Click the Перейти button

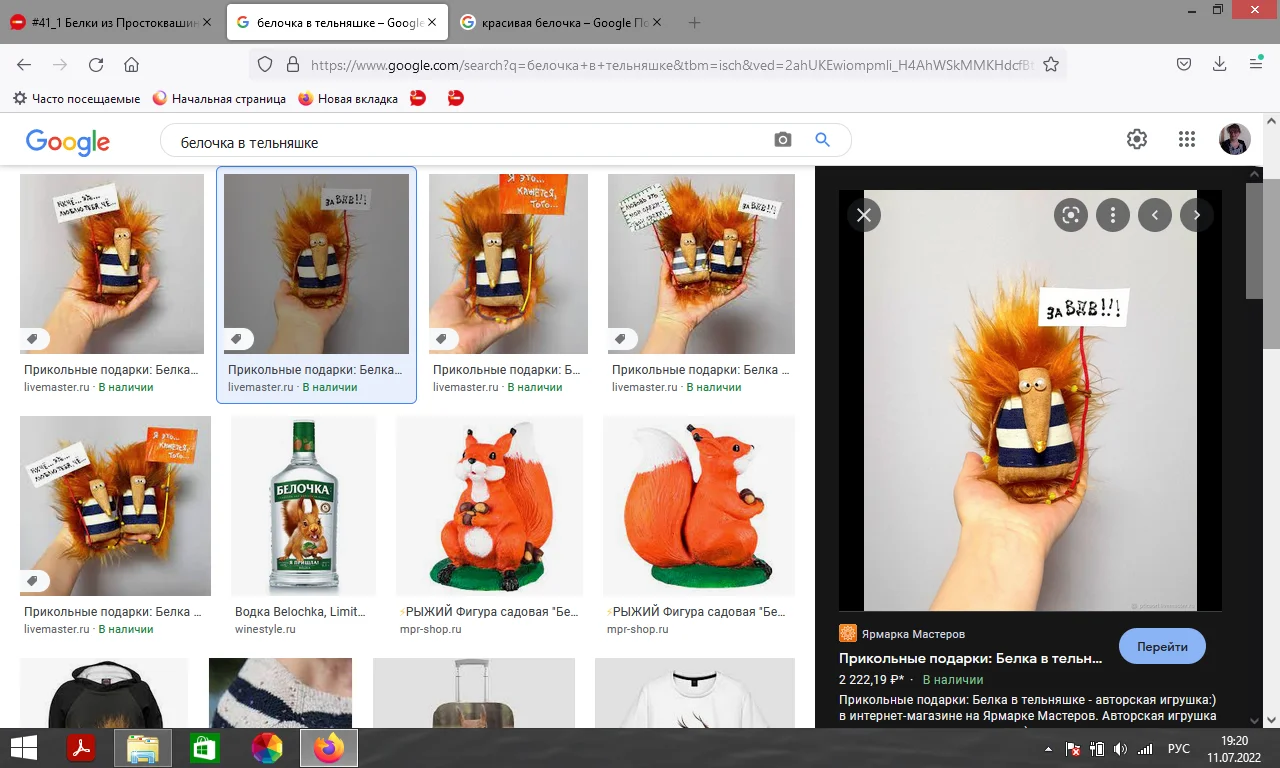1162,646
